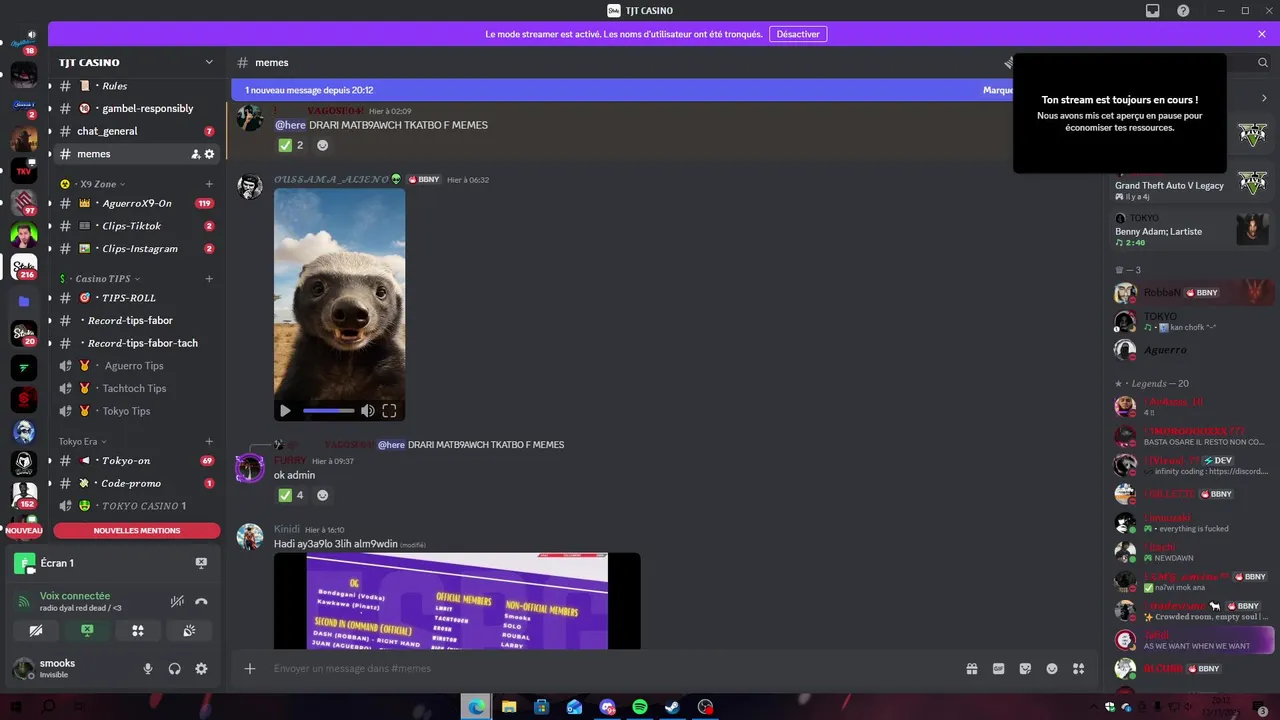Click the plus attachment button in message bar
Image resolution: width=1280 pixels, height=720 pixels.
click(250, 669)
